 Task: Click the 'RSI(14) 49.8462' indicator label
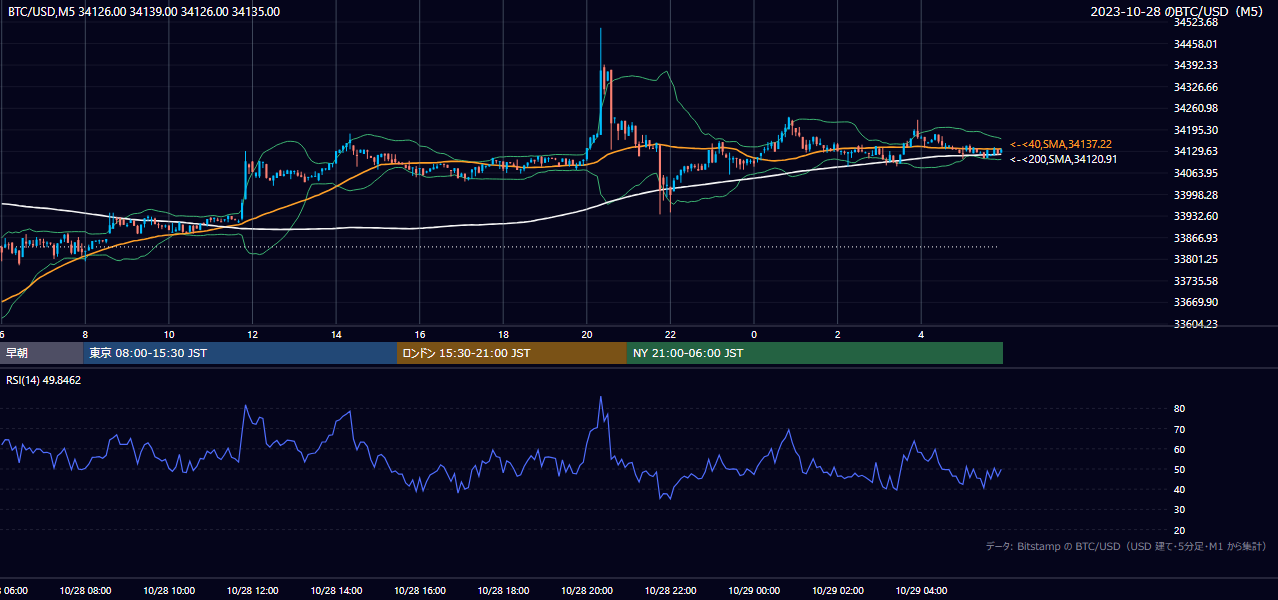(x=44, y=380)
